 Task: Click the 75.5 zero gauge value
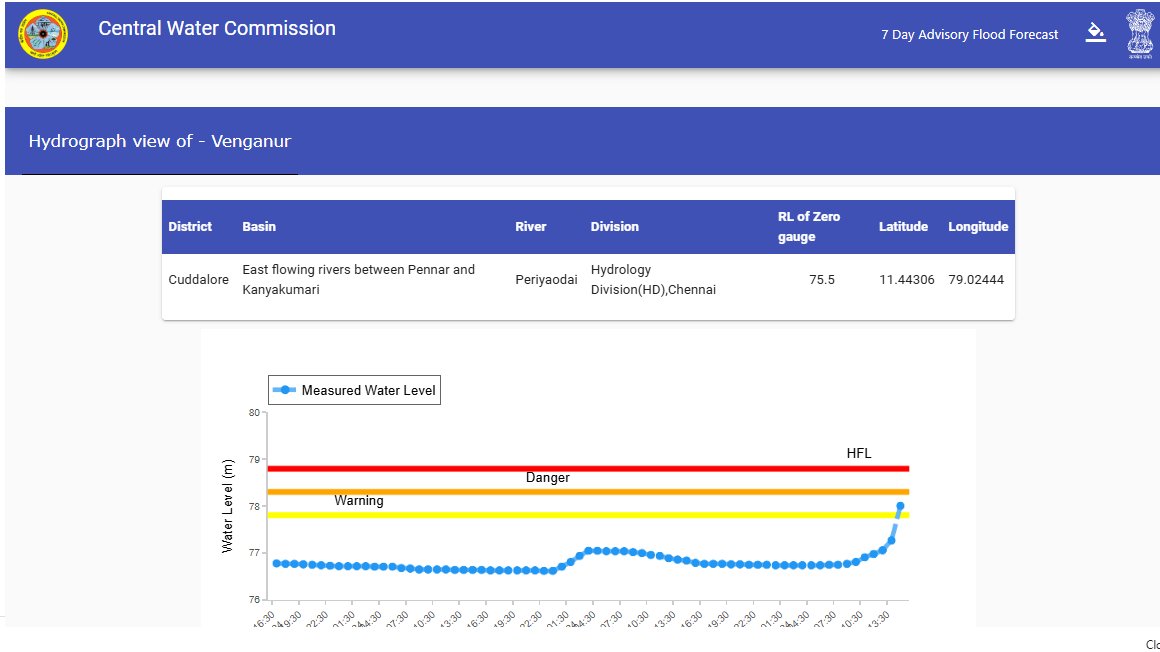click(822, 280)
